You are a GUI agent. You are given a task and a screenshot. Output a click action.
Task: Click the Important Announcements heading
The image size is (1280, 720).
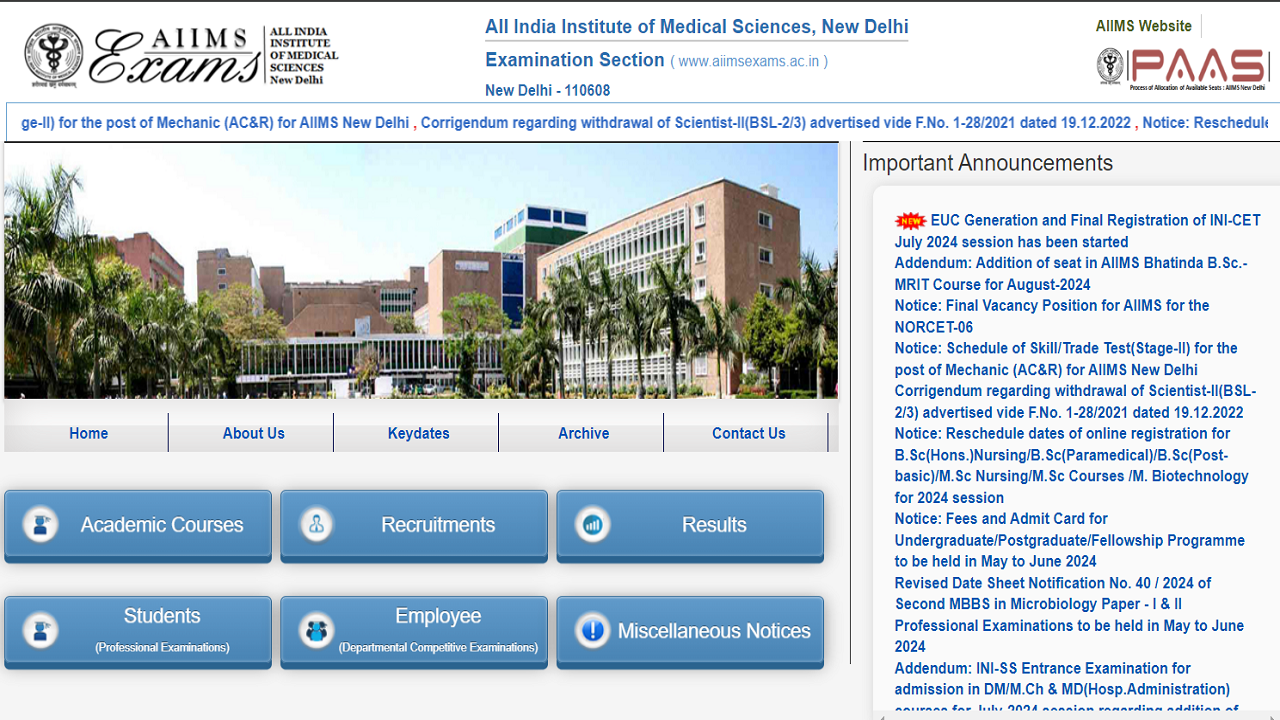tap(988, 163)
